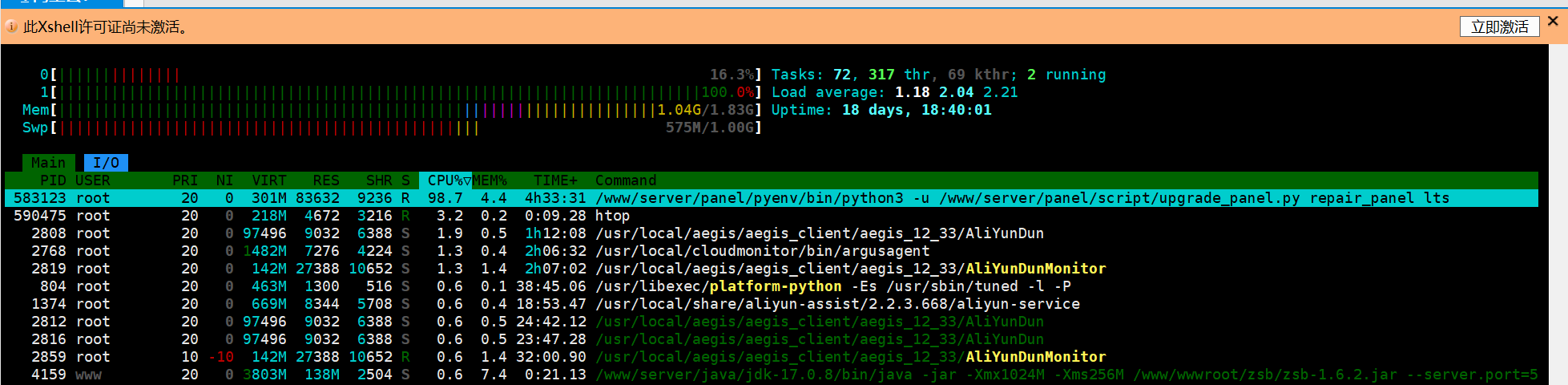Click the 100.0% CPU 1 percentage
The image size is (1568, 385).
pos(728,92)
